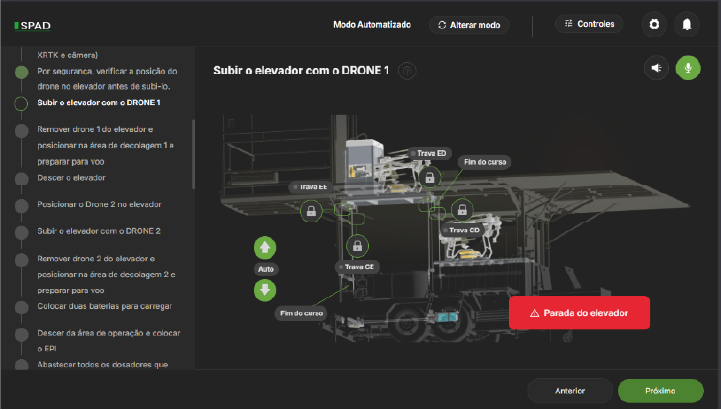
Task: Click the red 'Parada do elevador' button
Action: [x=579, y=313]
